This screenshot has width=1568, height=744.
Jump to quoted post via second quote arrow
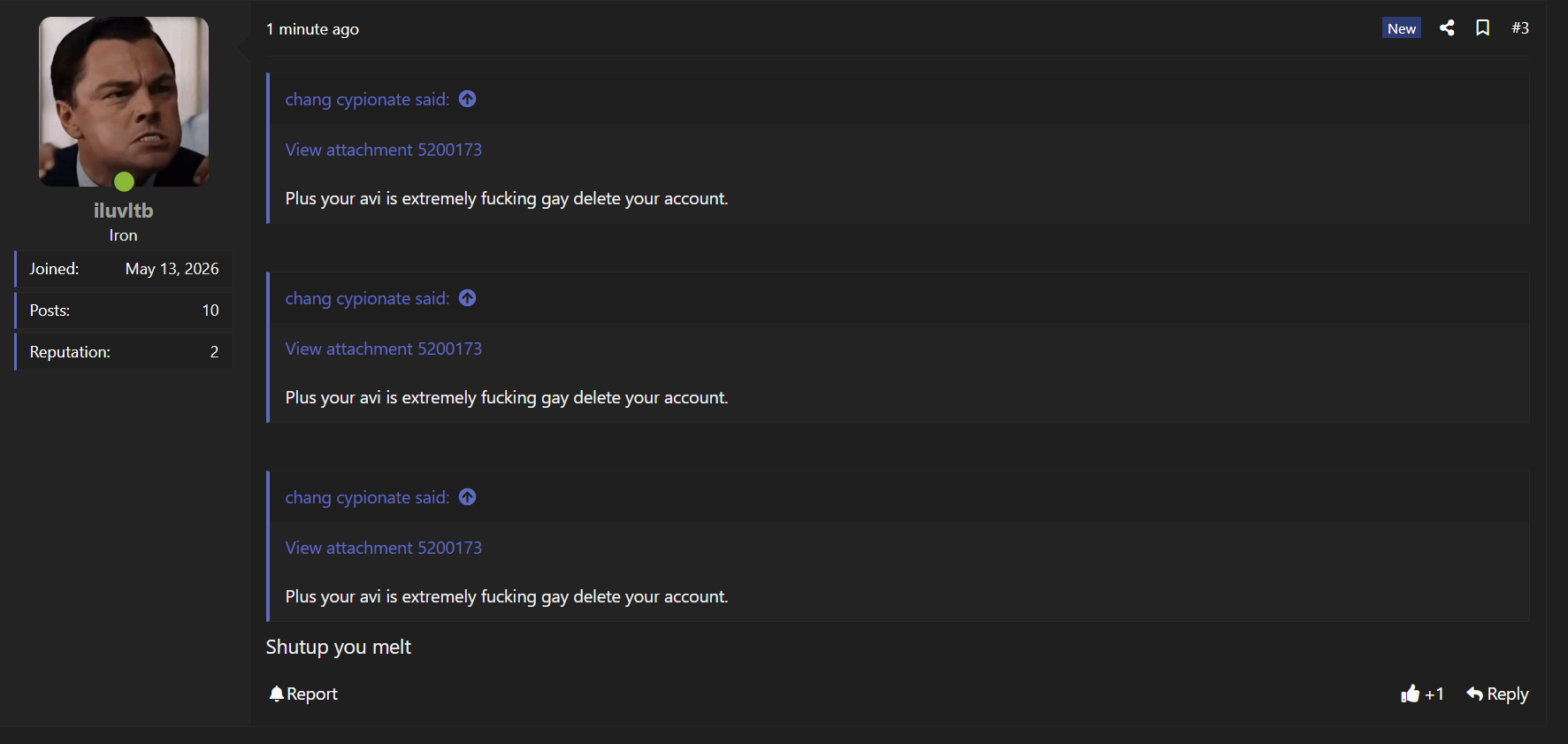pyautogui.click(x=468, y=298)
